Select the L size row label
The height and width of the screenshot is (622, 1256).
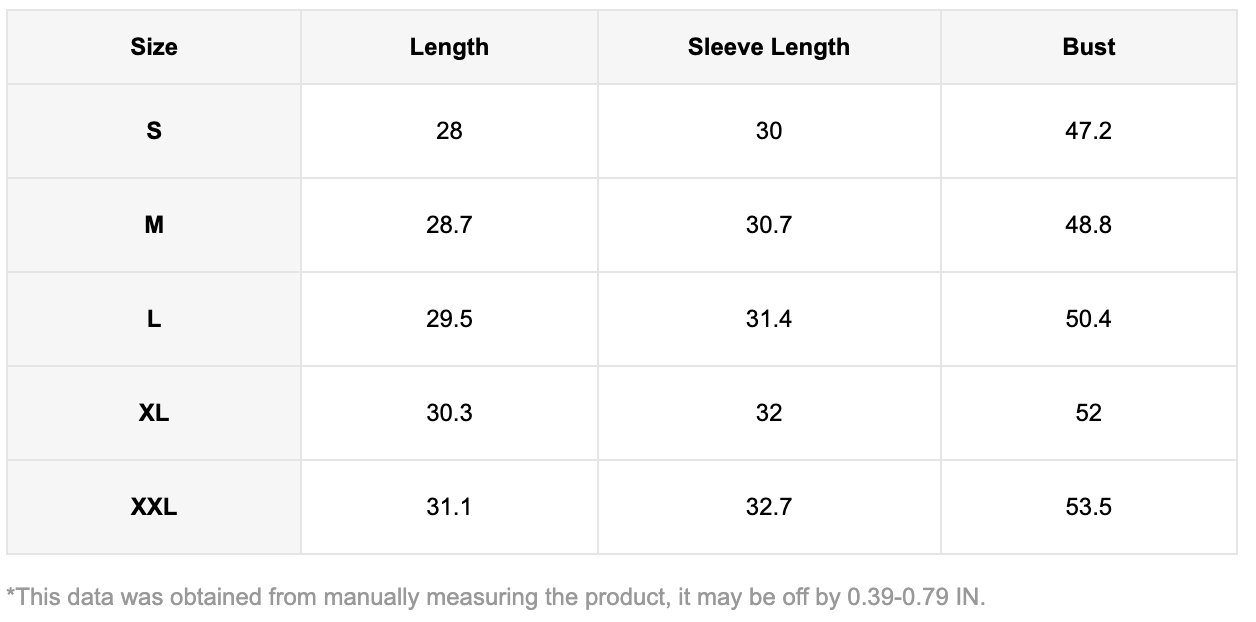[154, 319]
